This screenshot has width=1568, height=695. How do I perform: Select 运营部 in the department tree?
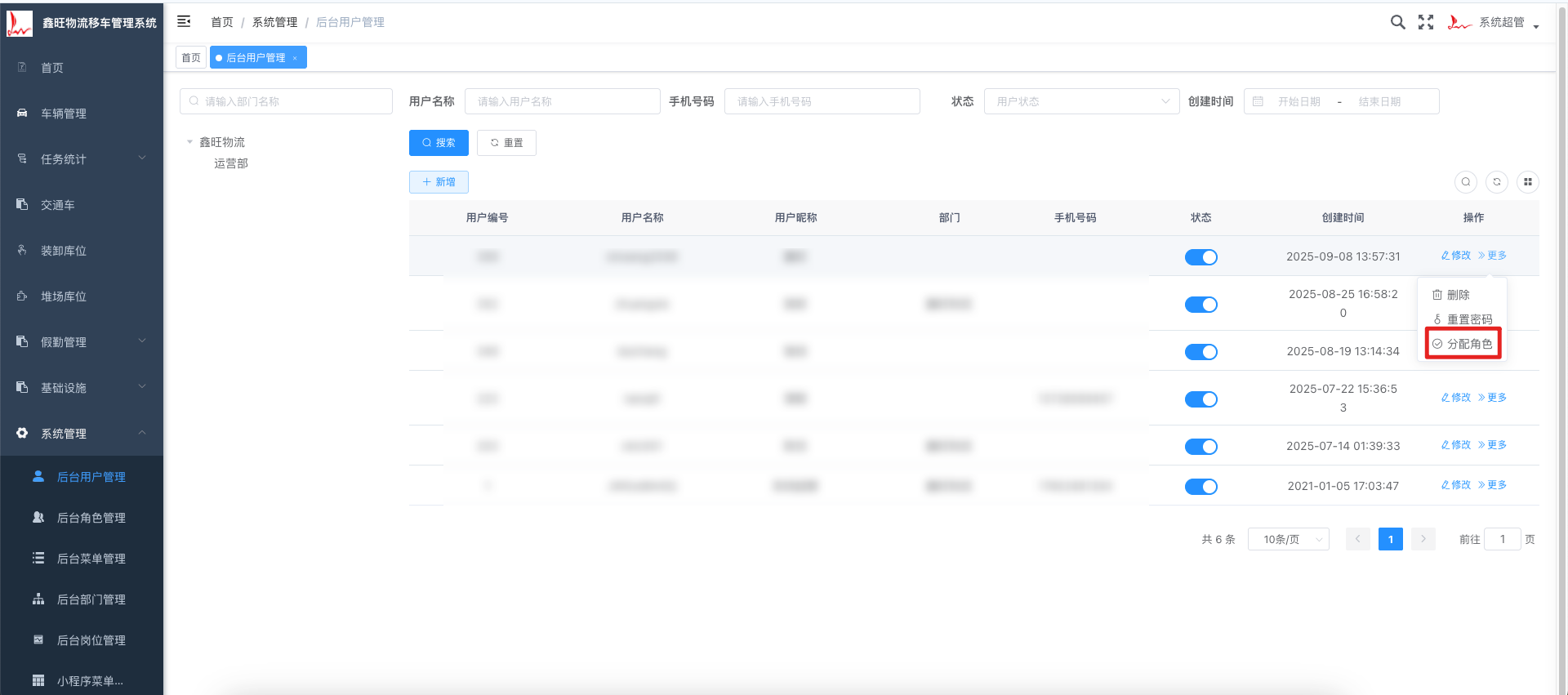point(231,163)
